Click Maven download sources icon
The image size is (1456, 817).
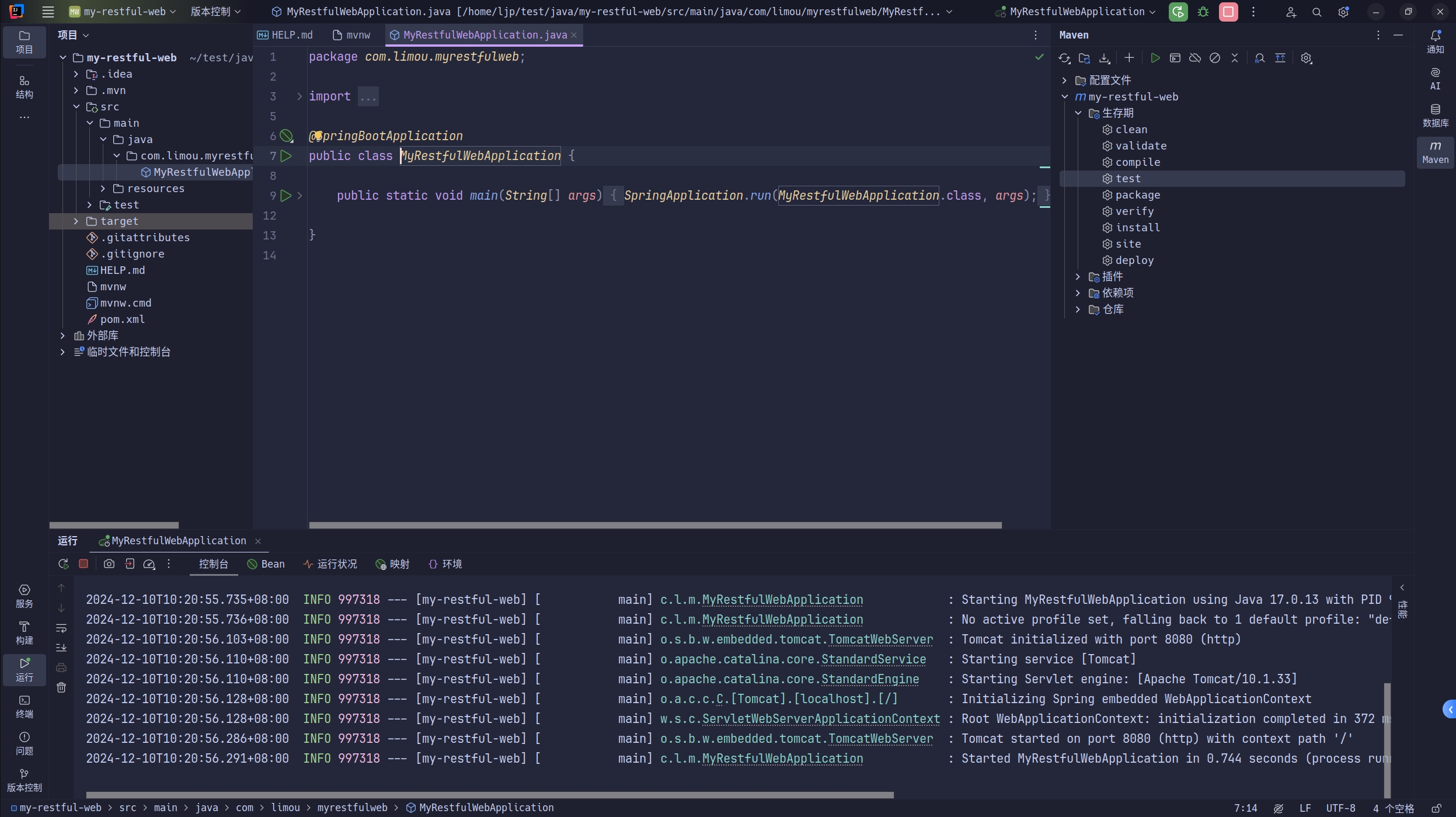click(x=1104, y=58)
